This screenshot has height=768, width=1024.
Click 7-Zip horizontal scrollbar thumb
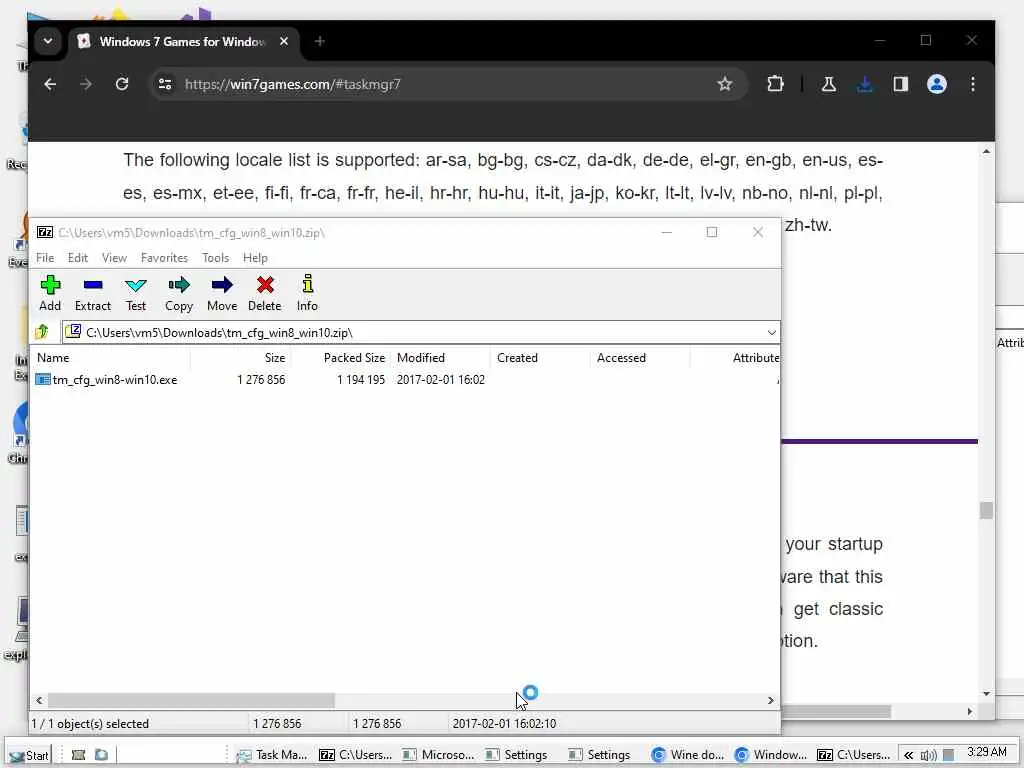point(191,701)
